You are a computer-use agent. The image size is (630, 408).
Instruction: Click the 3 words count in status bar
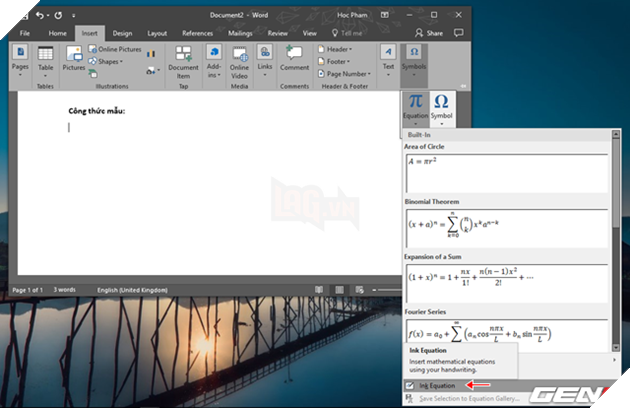(65, 290)
